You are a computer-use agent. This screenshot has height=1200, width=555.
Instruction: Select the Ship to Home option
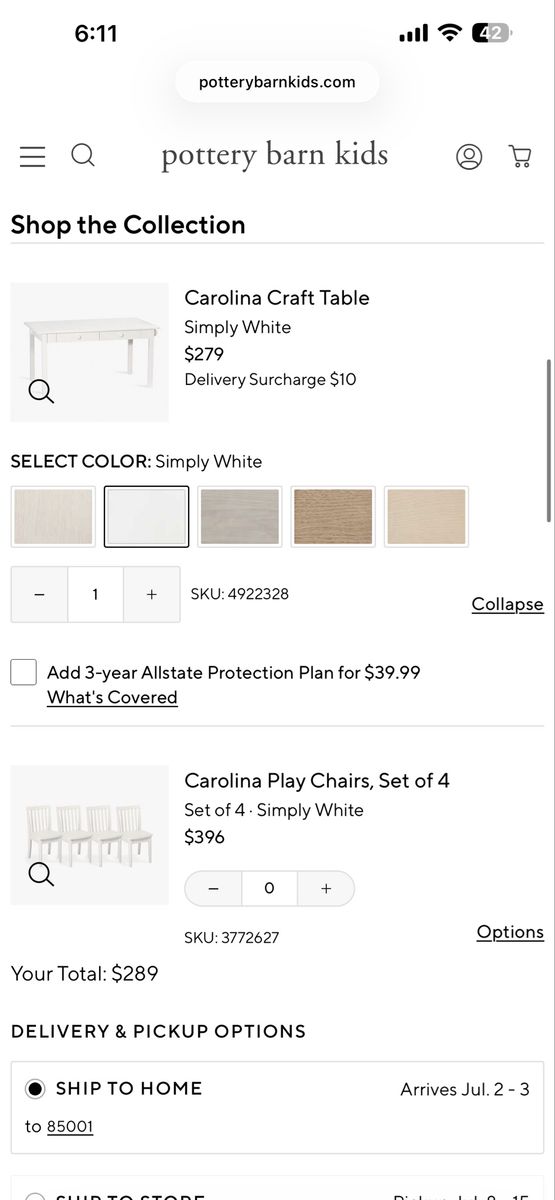(x=36, y=1088)
